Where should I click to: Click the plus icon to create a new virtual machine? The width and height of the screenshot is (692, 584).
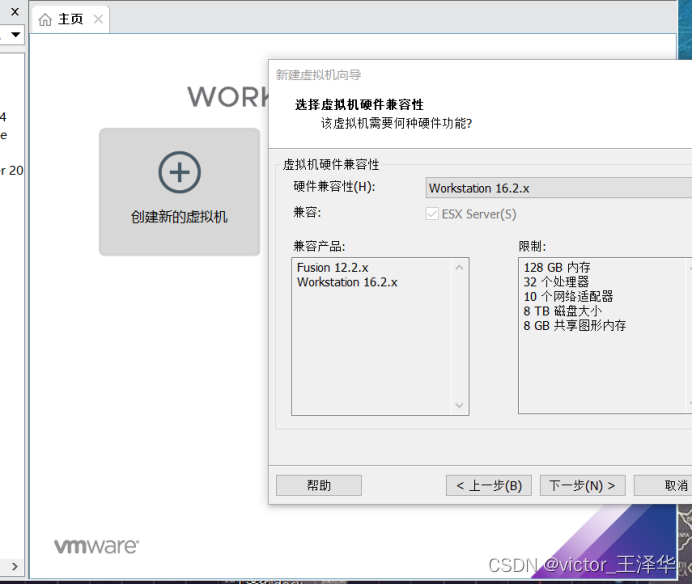[x=180, y=172]
